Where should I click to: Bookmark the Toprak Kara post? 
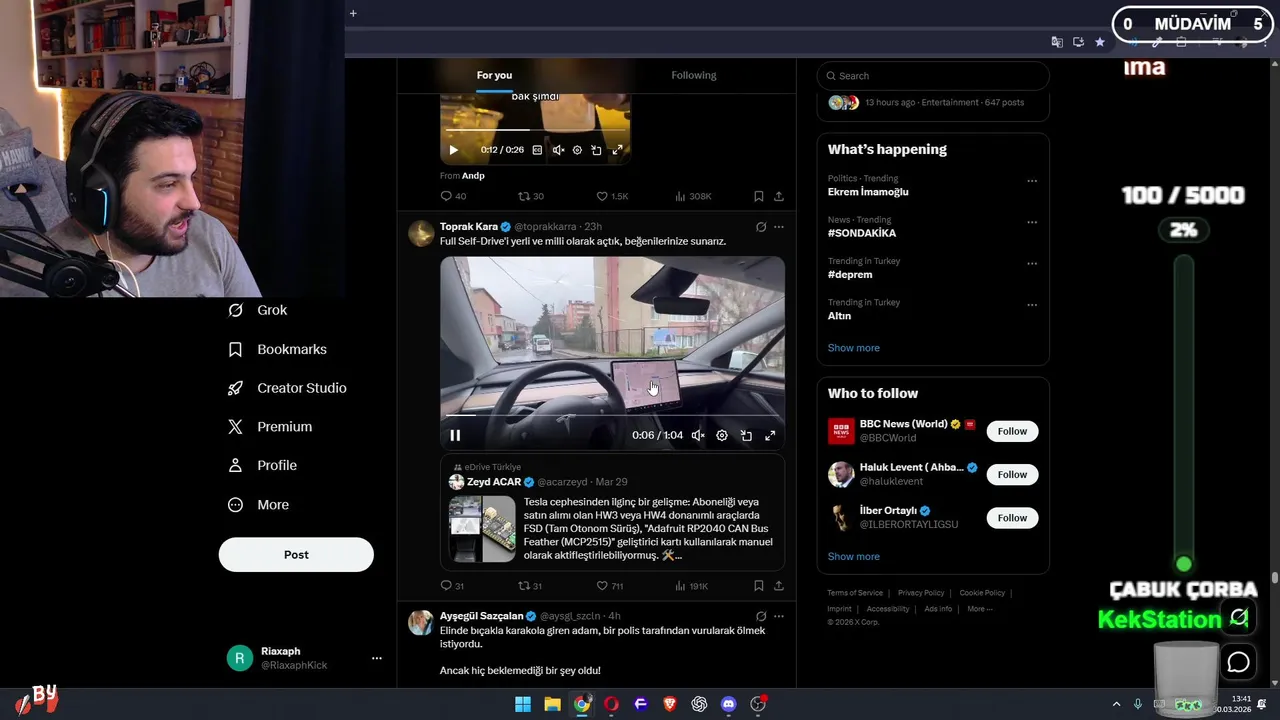(758, 586)
